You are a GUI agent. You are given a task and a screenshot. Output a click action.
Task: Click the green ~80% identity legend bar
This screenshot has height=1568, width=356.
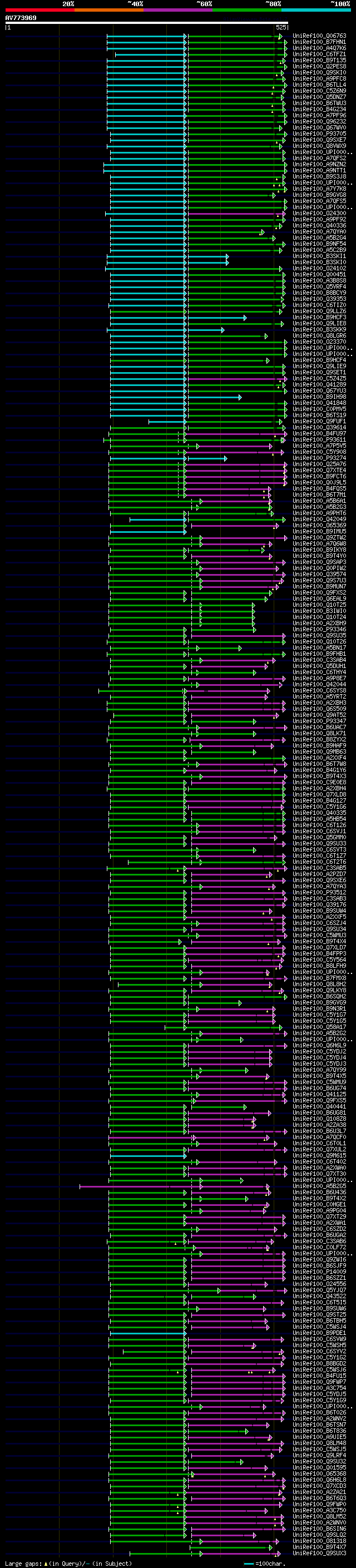point(247,10)
